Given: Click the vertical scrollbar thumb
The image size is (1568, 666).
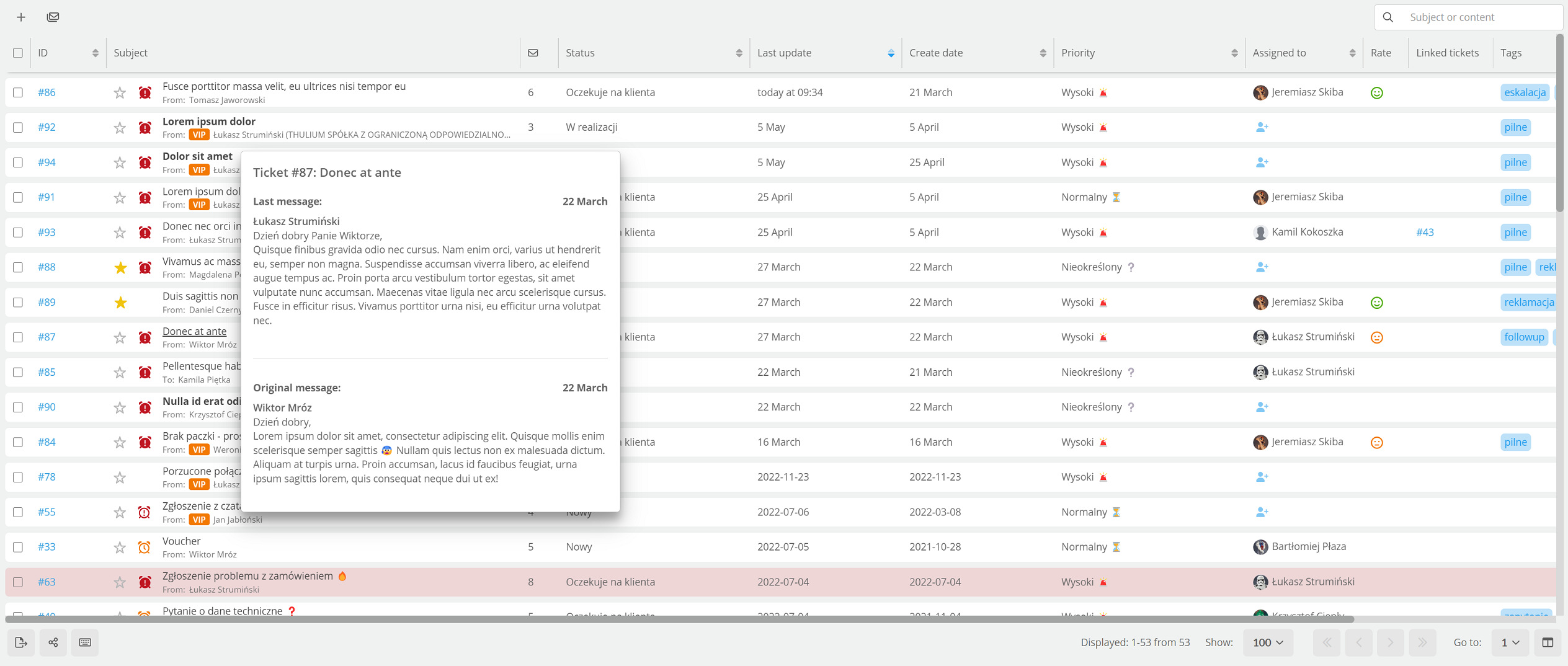Looking at the screenshot, I should click(1559, 124).
